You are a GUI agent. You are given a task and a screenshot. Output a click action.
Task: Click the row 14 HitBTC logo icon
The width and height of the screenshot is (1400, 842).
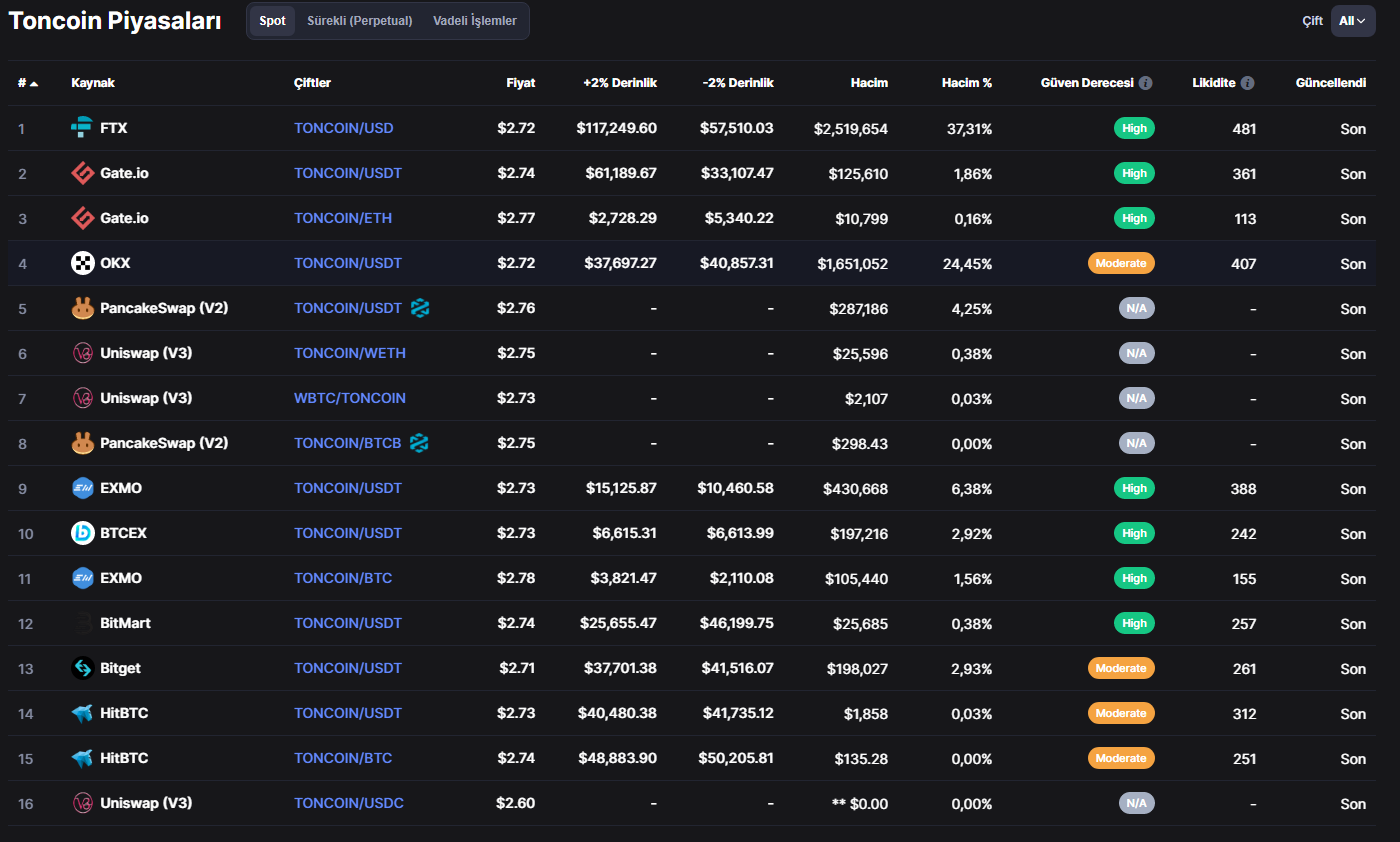tap(82, 713)
